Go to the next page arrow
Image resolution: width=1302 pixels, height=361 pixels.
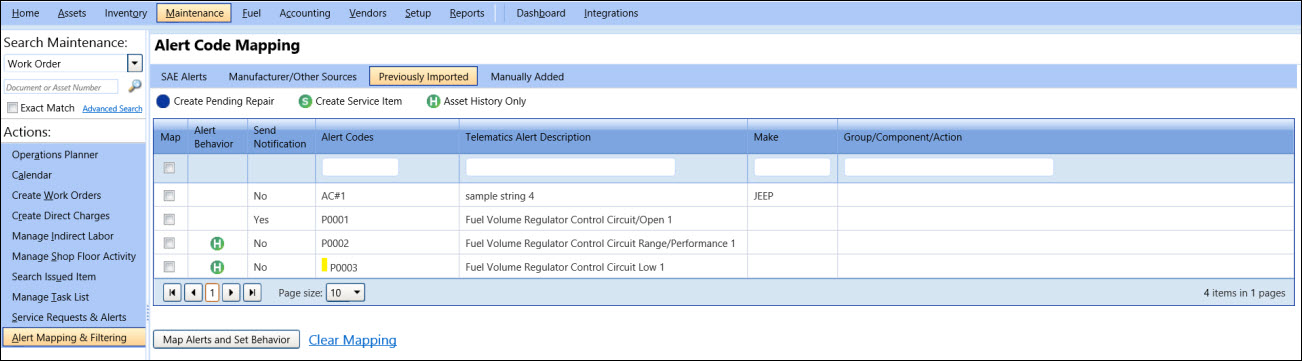pyautogui.click(x=231, y=293)
